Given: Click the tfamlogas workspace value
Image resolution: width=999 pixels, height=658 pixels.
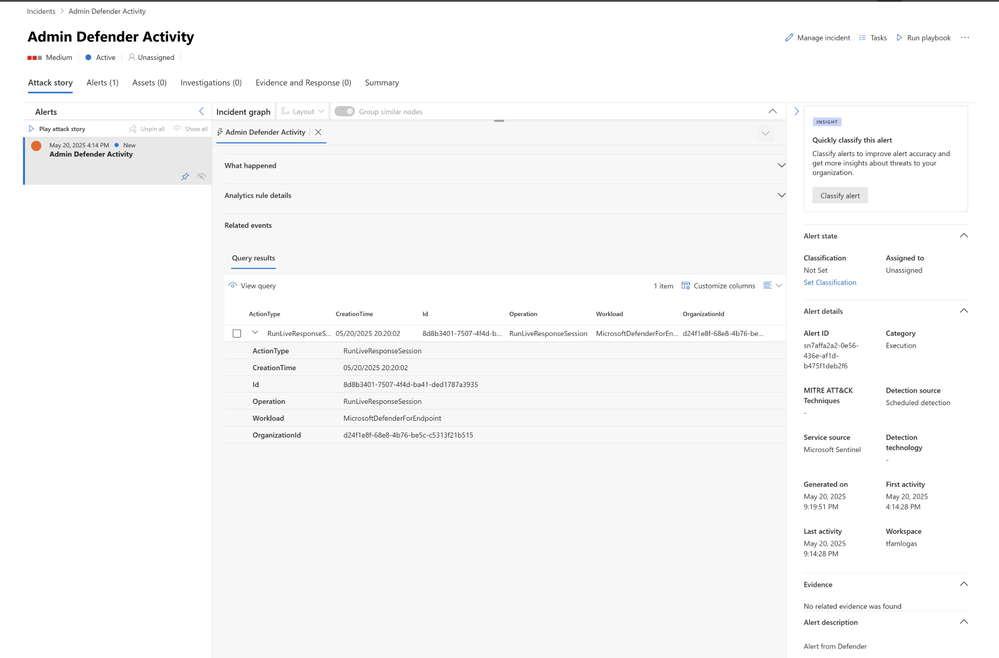Looking at the screenshot, I should (902, 543).
